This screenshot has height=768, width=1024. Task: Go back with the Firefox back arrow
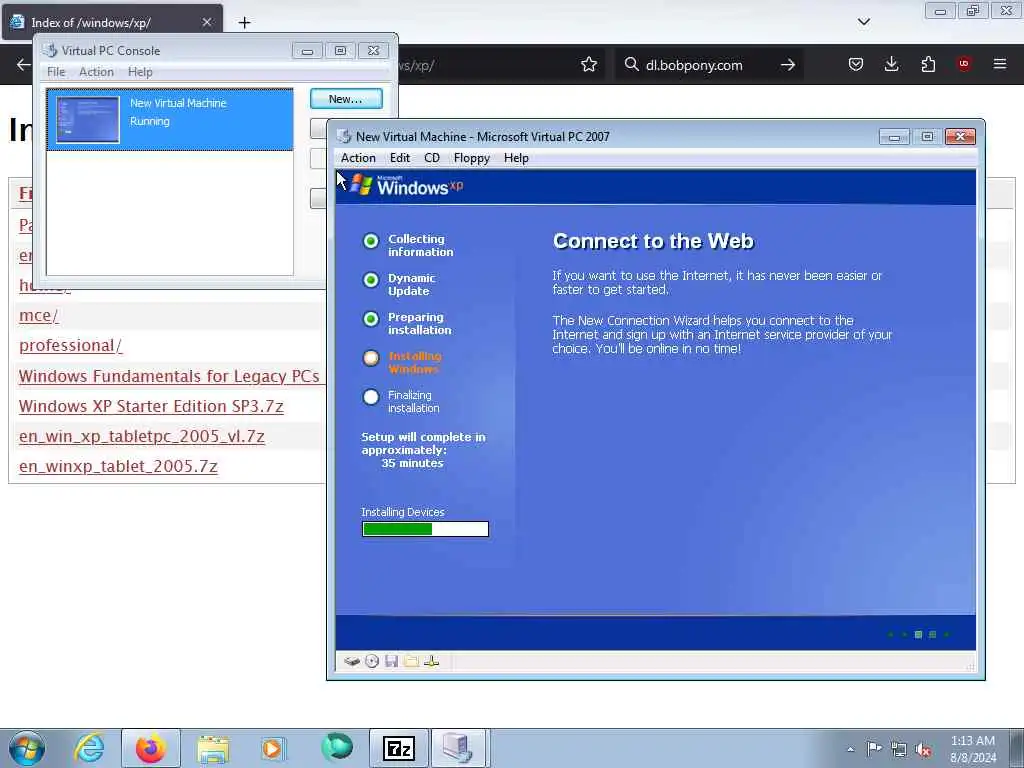point(24,64)
